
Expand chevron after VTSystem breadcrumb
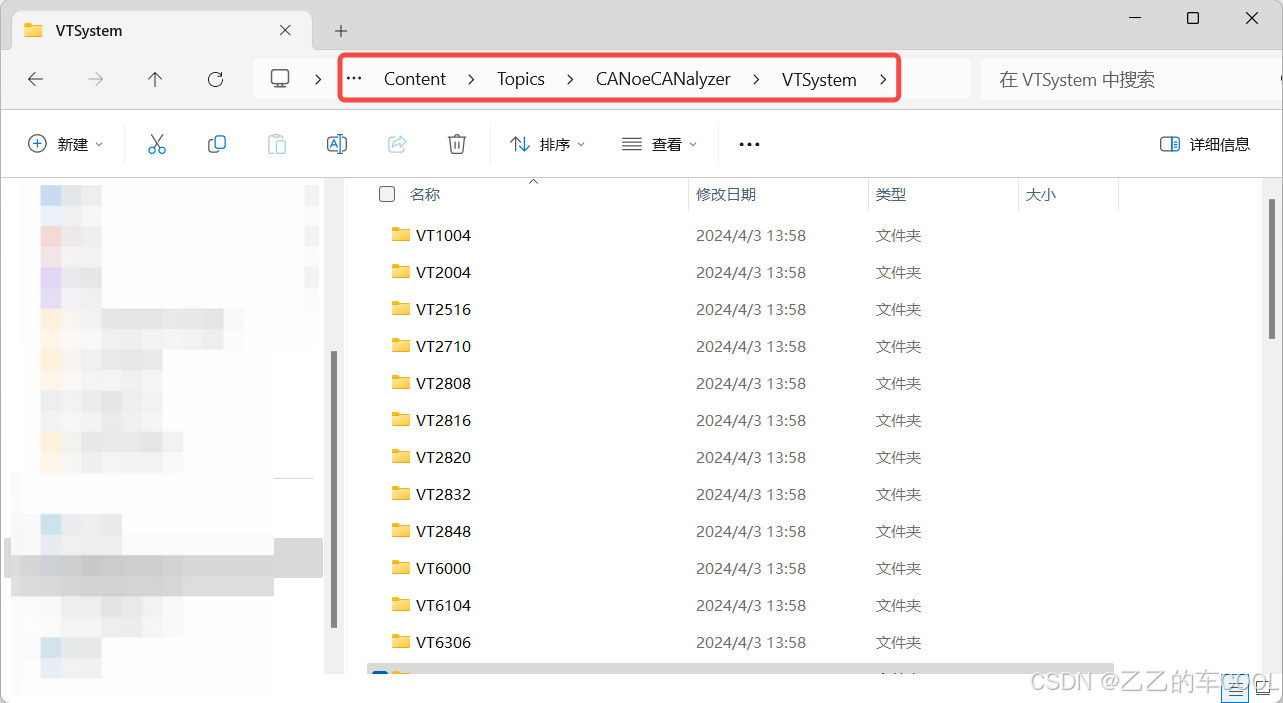[x=882, y=79]
